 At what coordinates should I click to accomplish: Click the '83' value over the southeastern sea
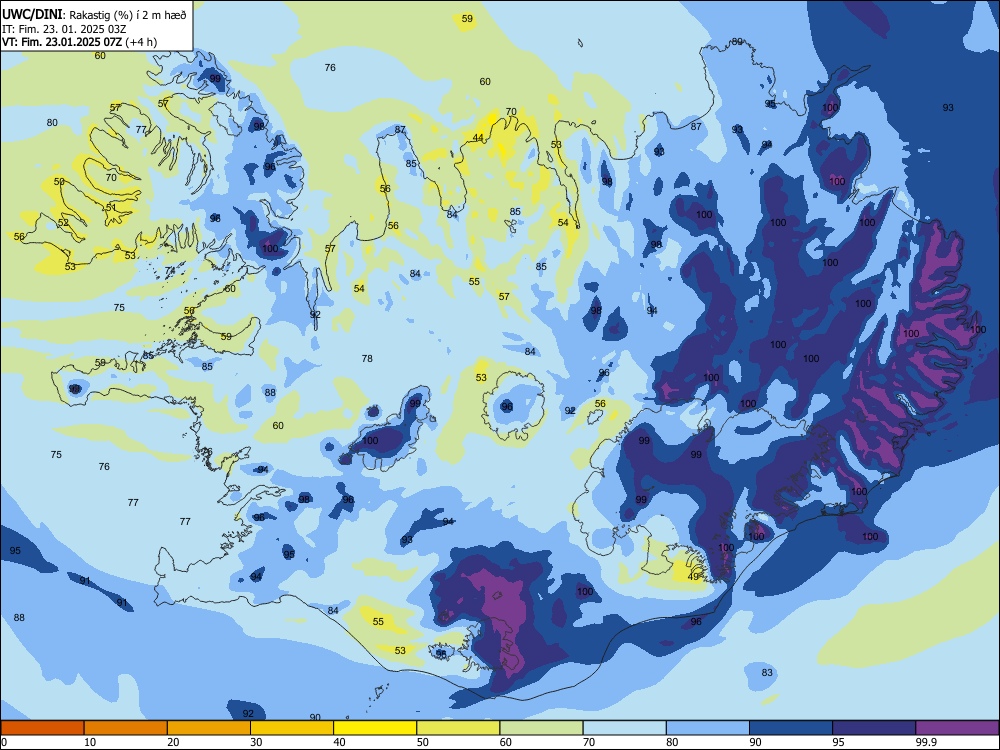(767, 672)
